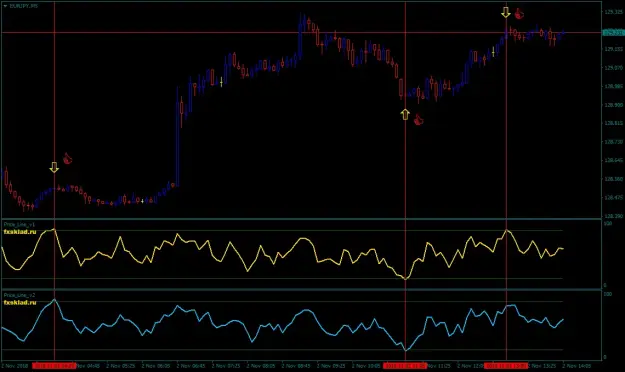Click the 128.475 price axis label
The width and height of the screenshot is (625, 372).
(x=613, y=197)
